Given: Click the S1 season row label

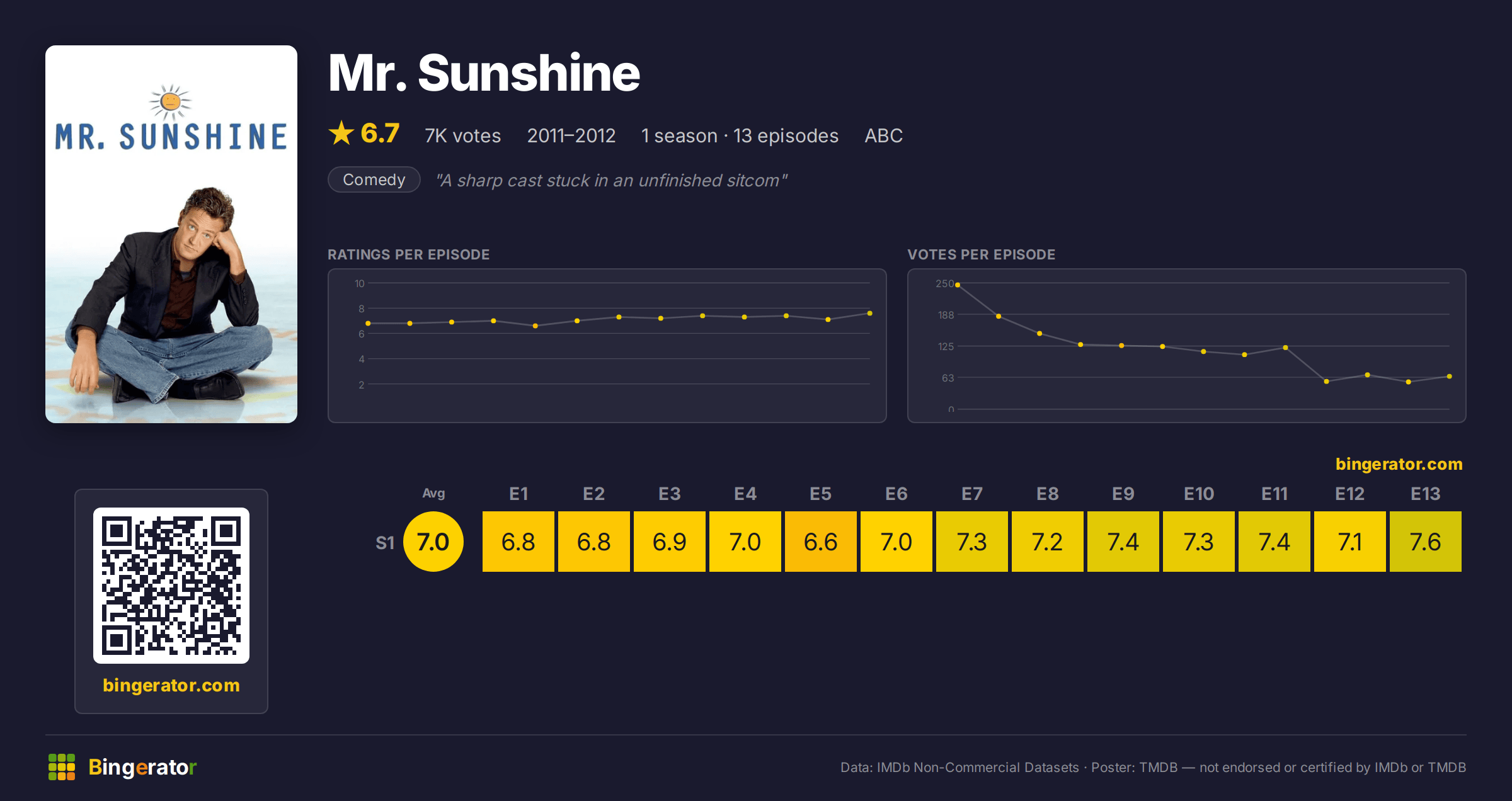Looking at the screenshot, I should 385,542.
